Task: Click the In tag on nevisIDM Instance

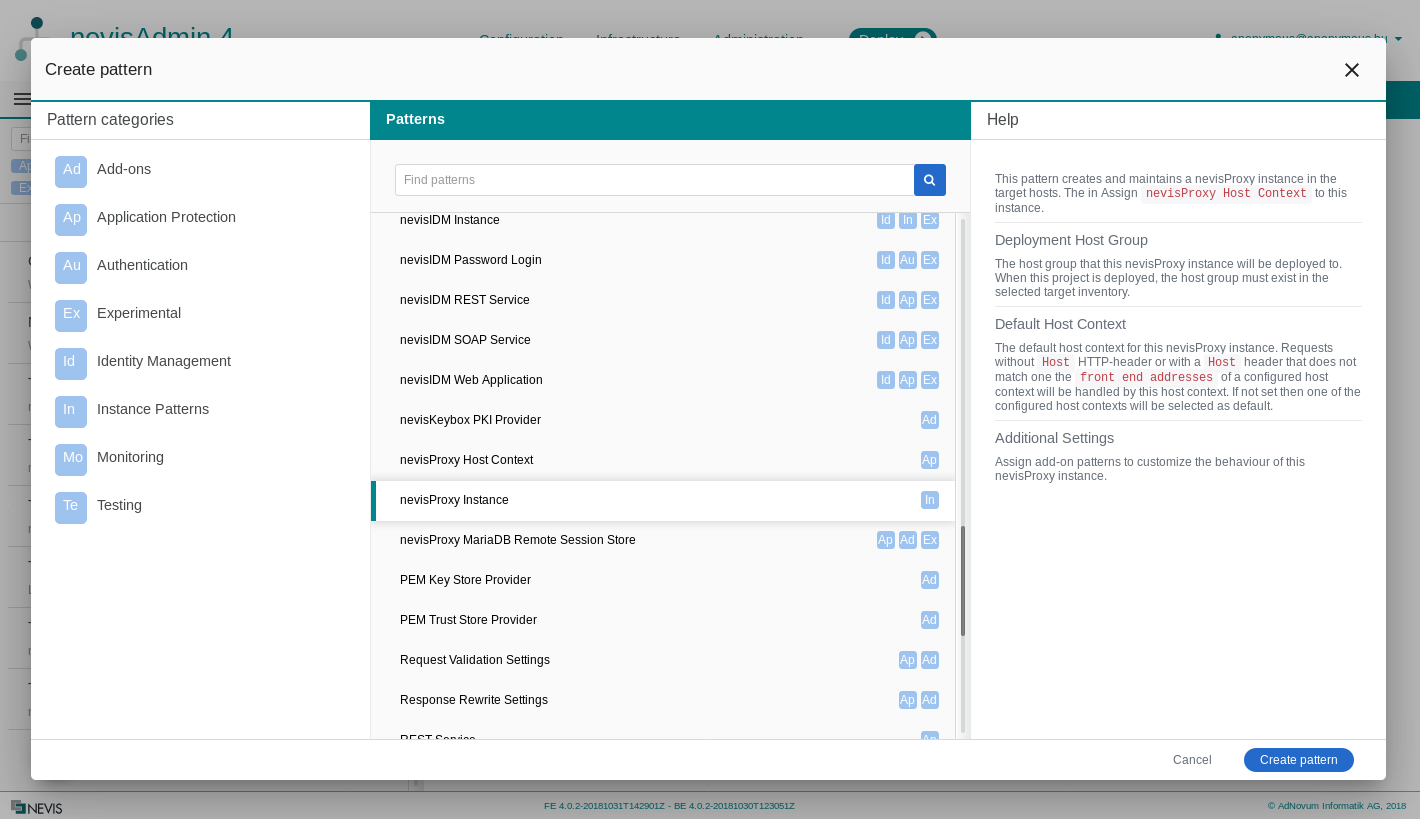Action: tap(908, 220)
